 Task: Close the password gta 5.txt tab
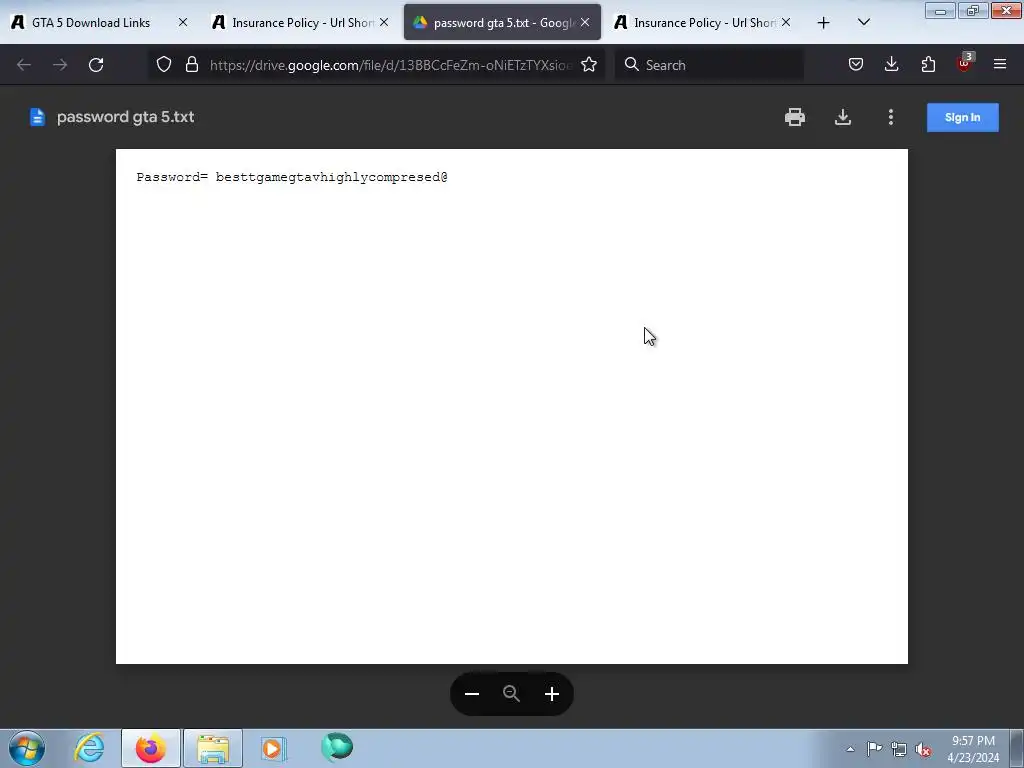pos(585,22)
